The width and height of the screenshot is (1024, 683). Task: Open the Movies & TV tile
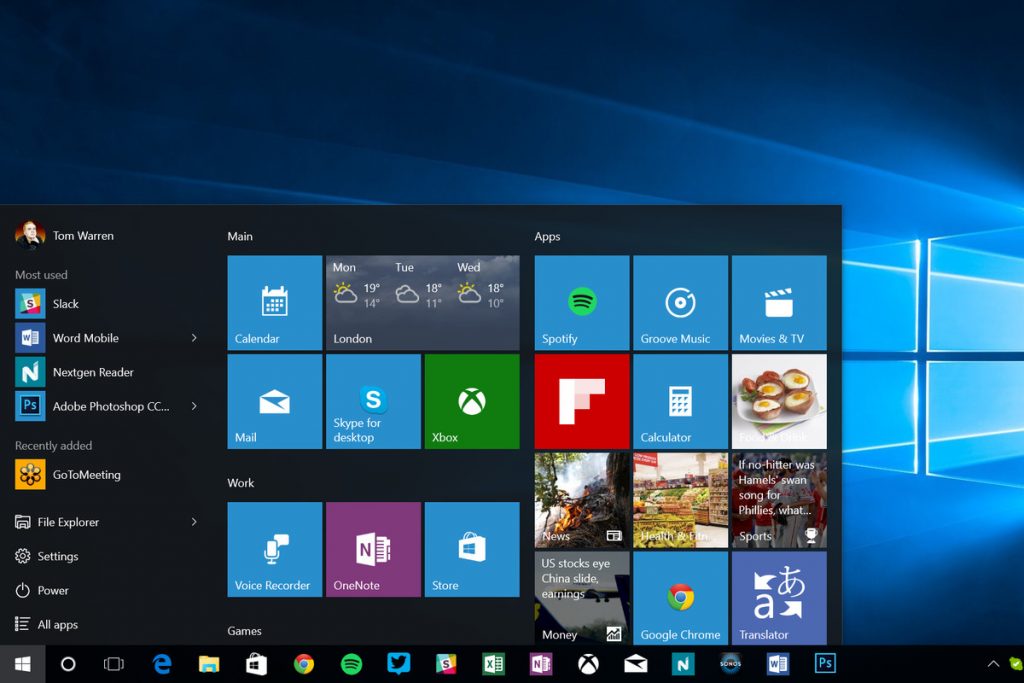(x=779, y=302)
